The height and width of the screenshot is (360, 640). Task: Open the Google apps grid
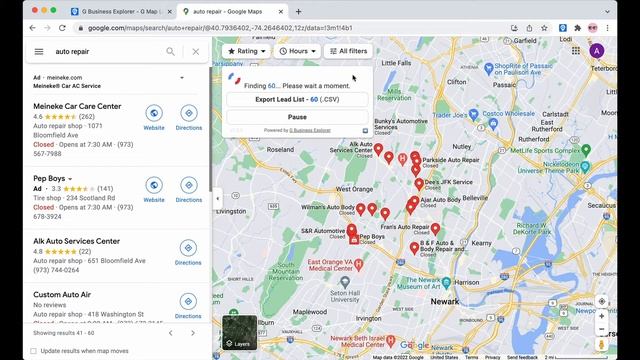576,51
